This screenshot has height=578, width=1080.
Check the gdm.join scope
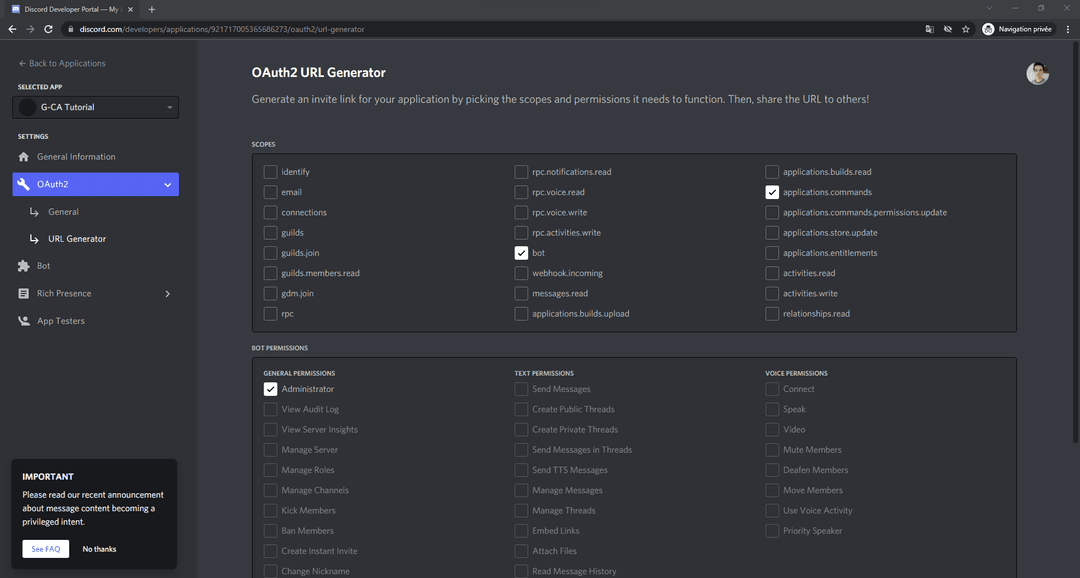(270, 293)
